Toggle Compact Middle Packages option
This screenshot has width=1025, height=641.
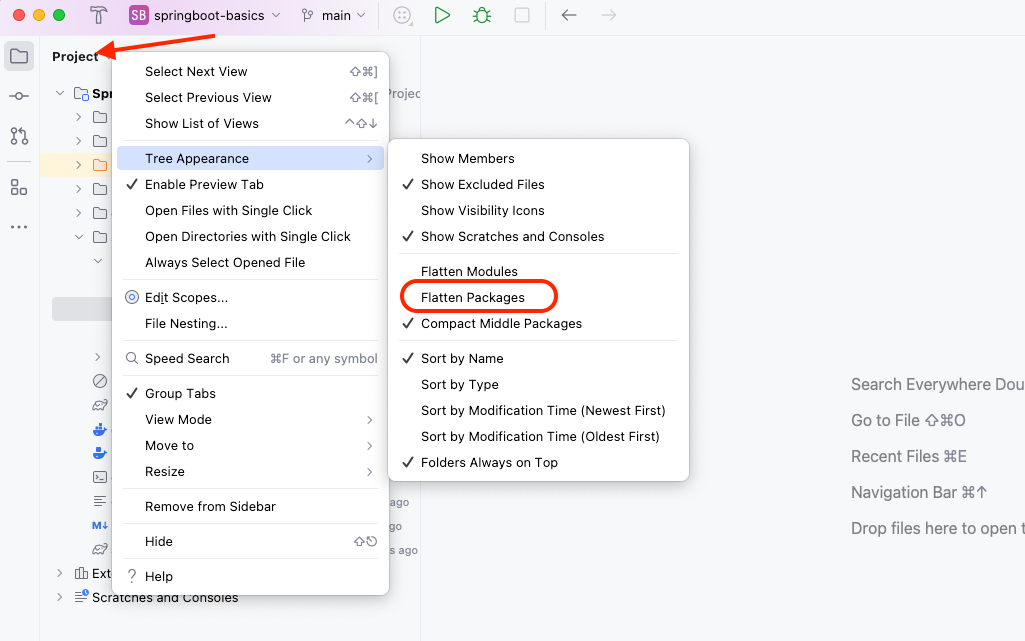point(501,323)
